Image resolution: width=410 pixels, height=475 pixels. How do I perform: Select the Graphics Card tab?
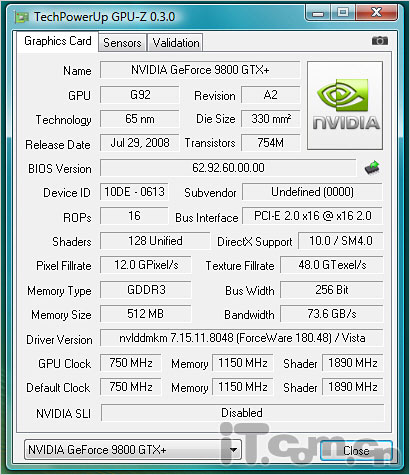(x=58, y=41)
